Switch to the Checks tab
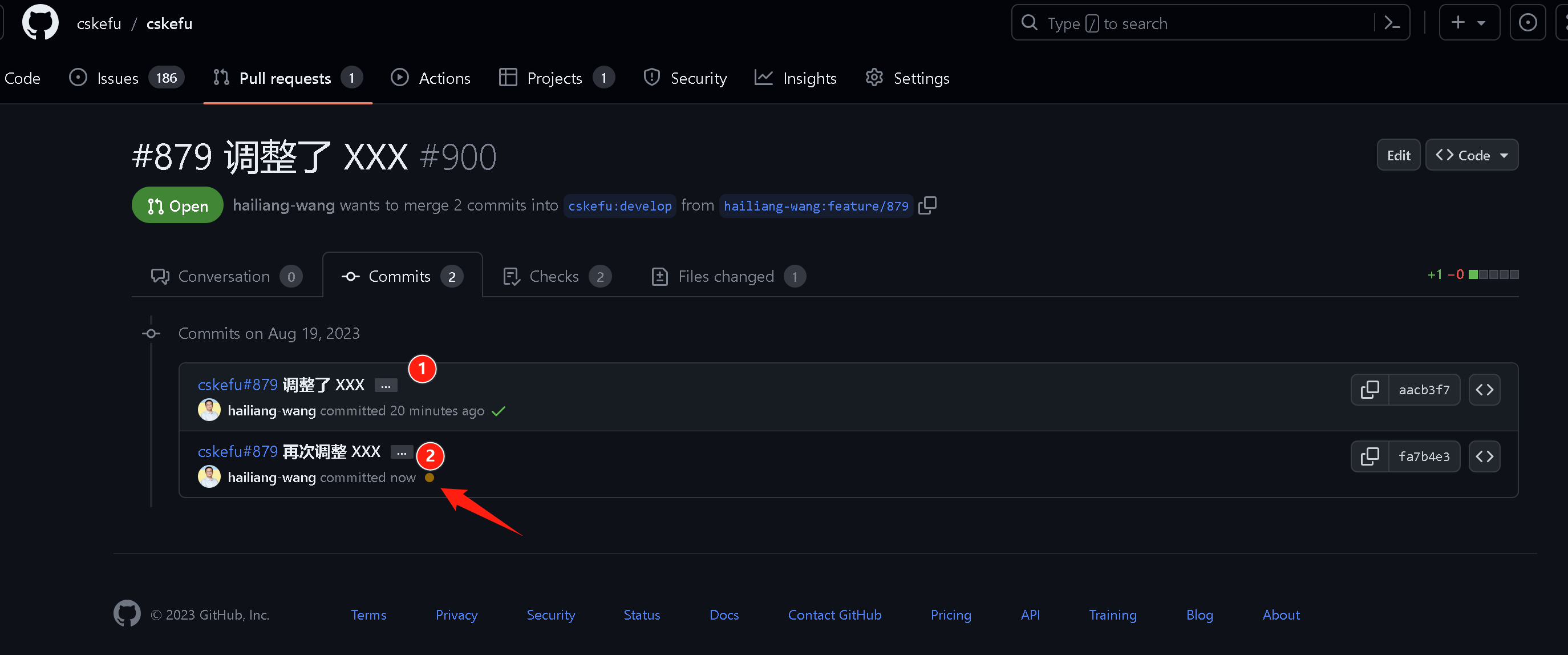The image size is (1568, 655). [x=557, y=276]
